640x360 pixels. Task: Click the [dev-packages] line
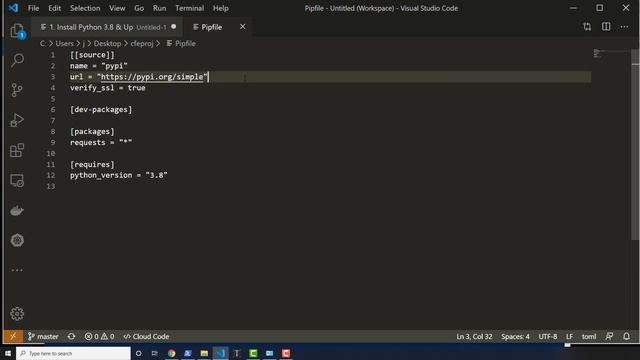point(101,109)
